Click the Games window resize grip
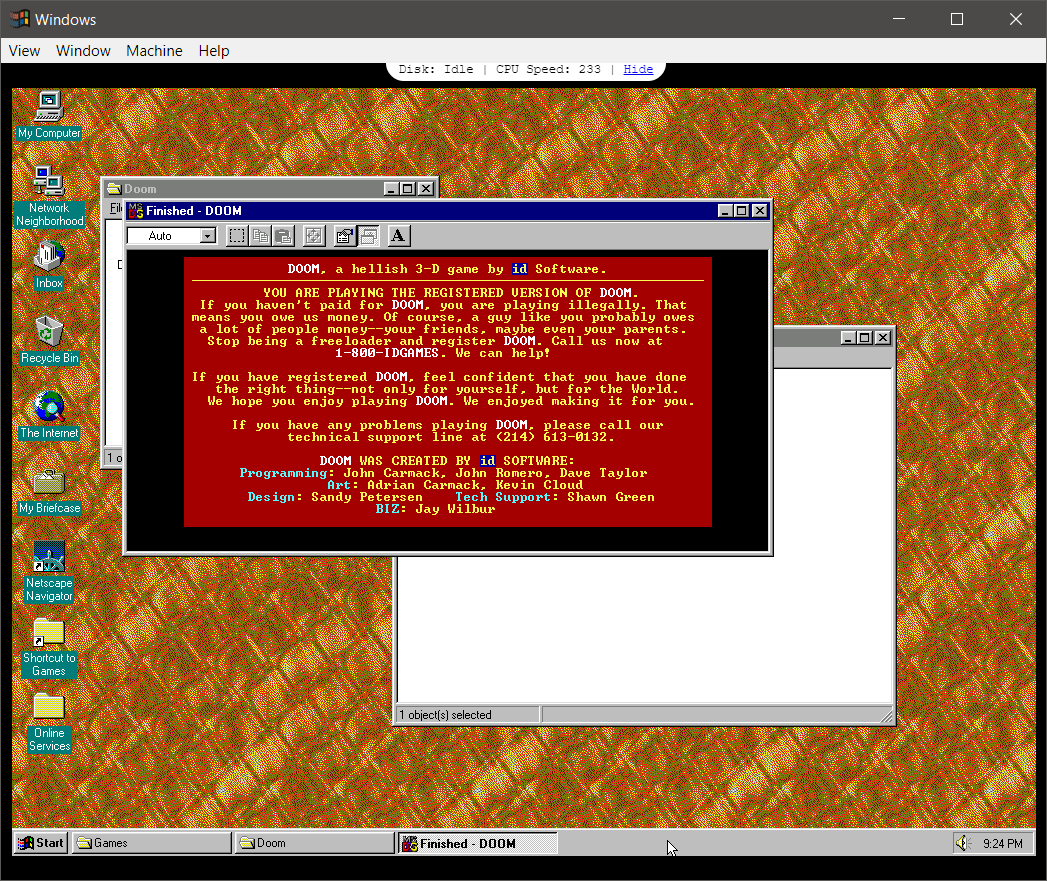 coord(886,716)
